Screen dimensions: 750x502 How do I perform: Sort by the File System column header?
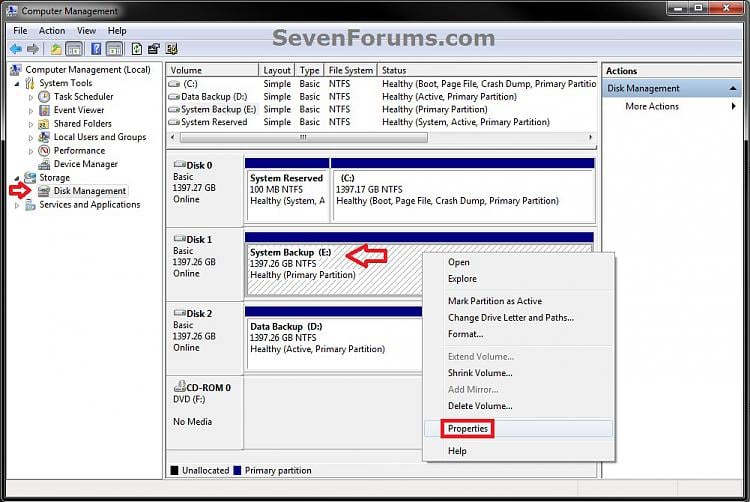(351, 70)
